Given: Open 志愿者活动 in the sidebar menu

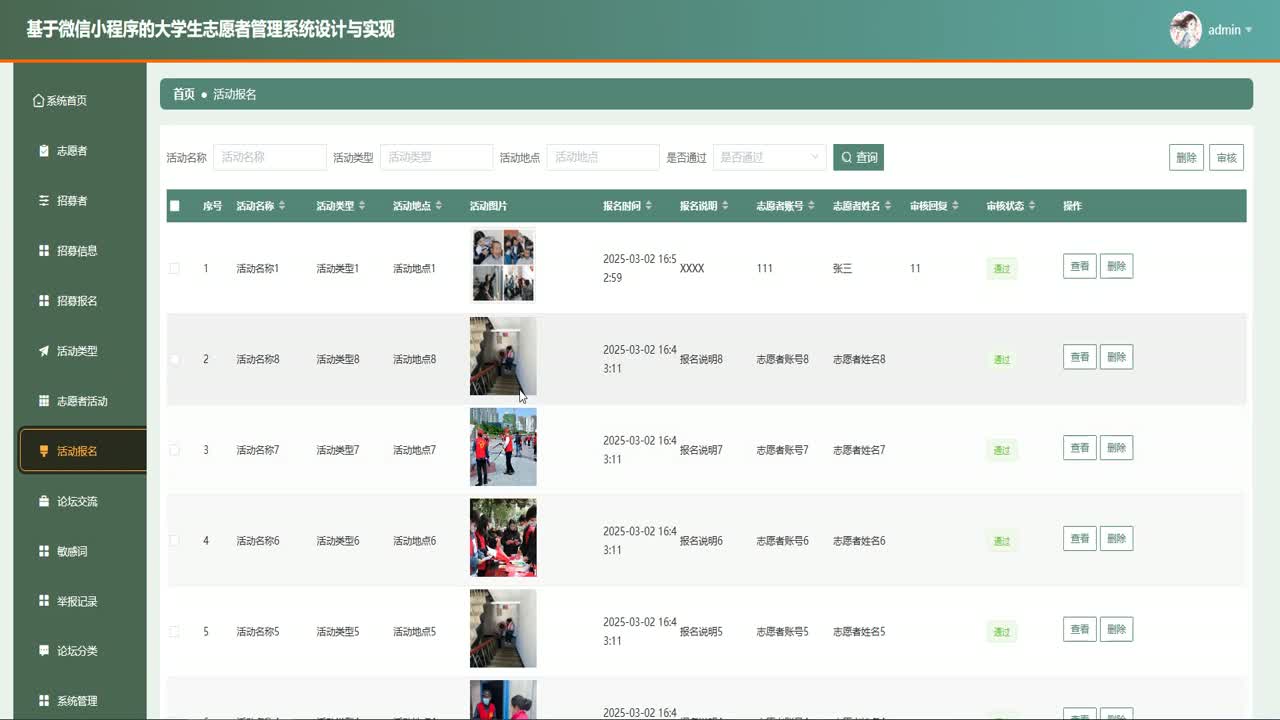Looking at the screenshot, I should click(x=82, y=401).
